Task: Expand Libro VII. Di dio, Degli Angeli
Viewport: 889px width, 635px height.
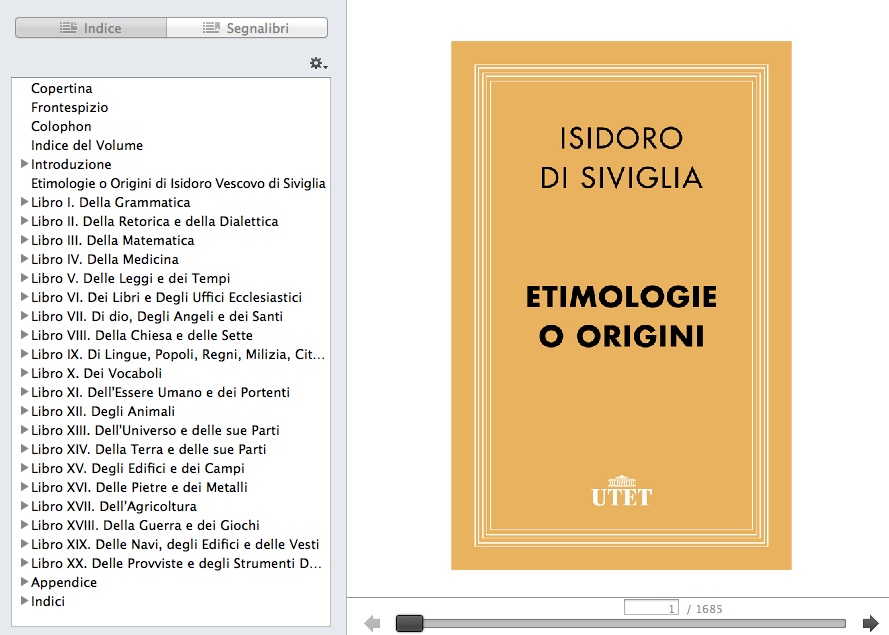Action: pyautogui.click(x=24, y=316)
